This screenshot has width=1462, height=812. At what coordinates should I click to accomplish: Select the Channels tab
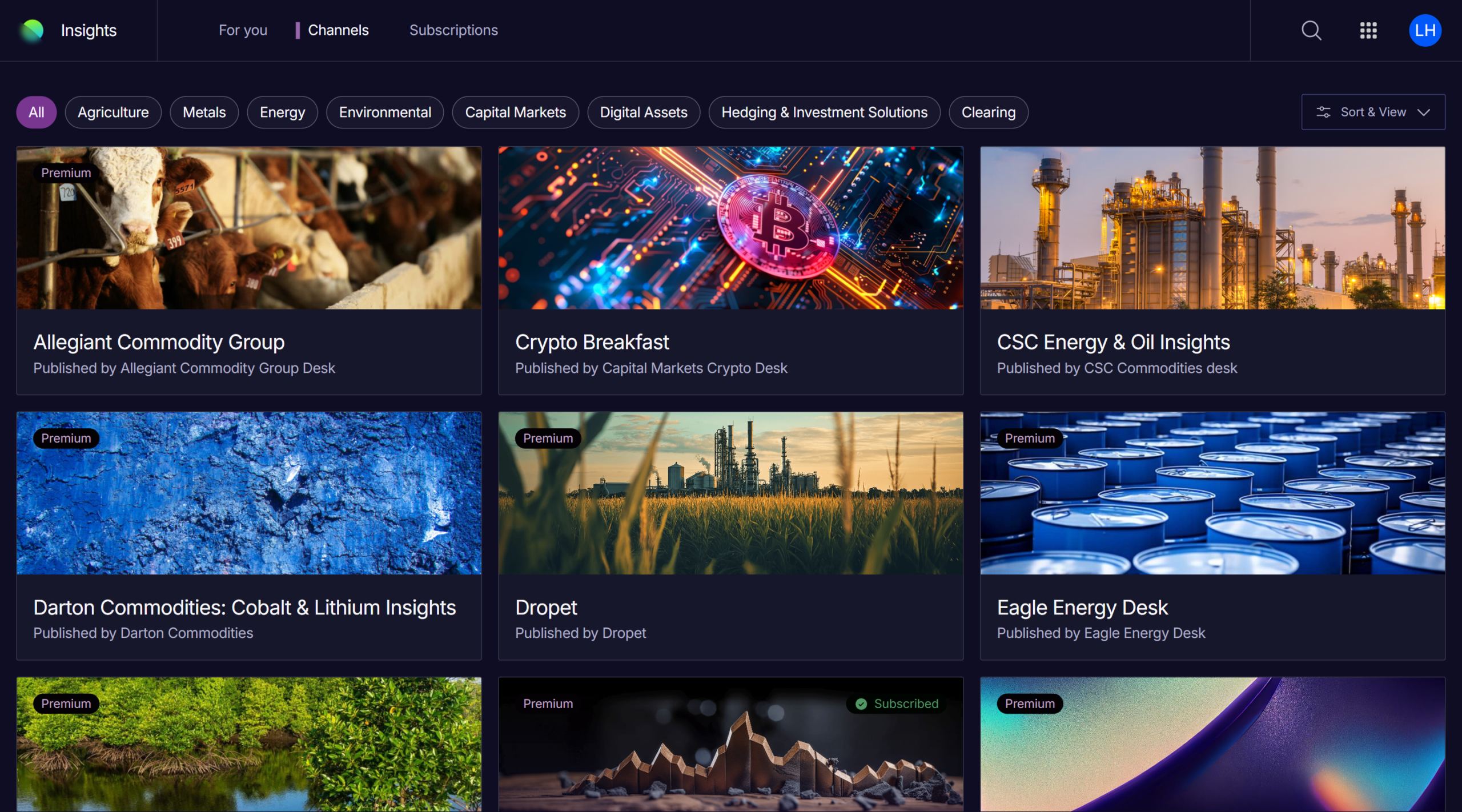pos(338,30)
